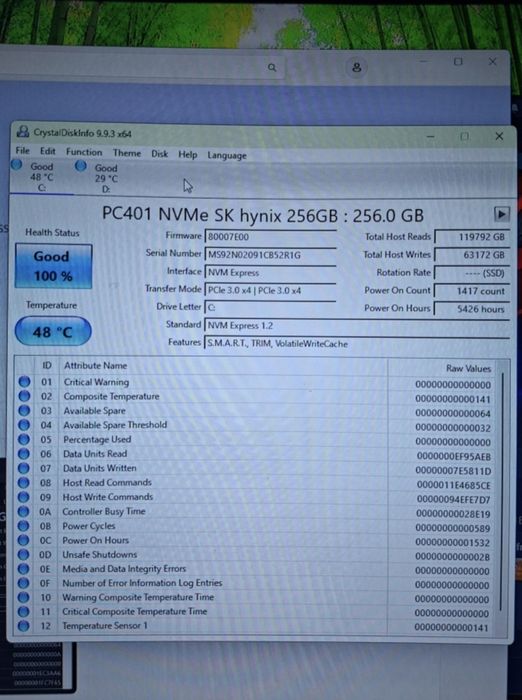This screenshot has width=522, height=700.
Task: Close the CrystalDiskInfo window
Action: point(499,136)
